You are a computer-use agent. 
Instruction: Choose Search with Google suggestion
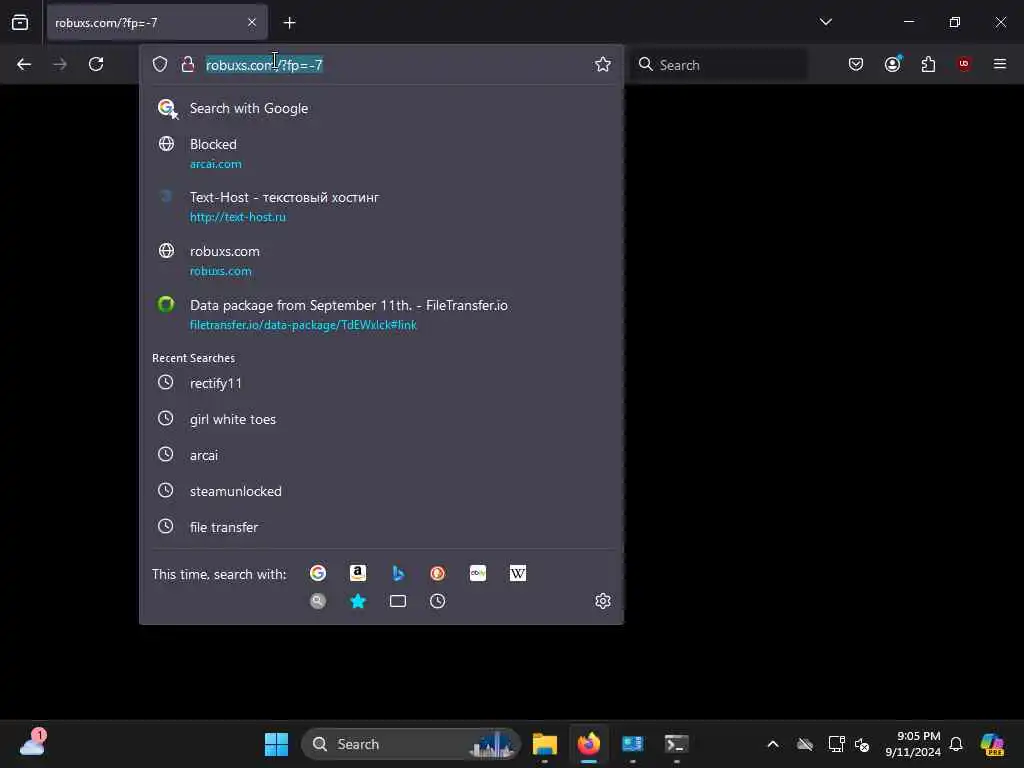(381, 108)
